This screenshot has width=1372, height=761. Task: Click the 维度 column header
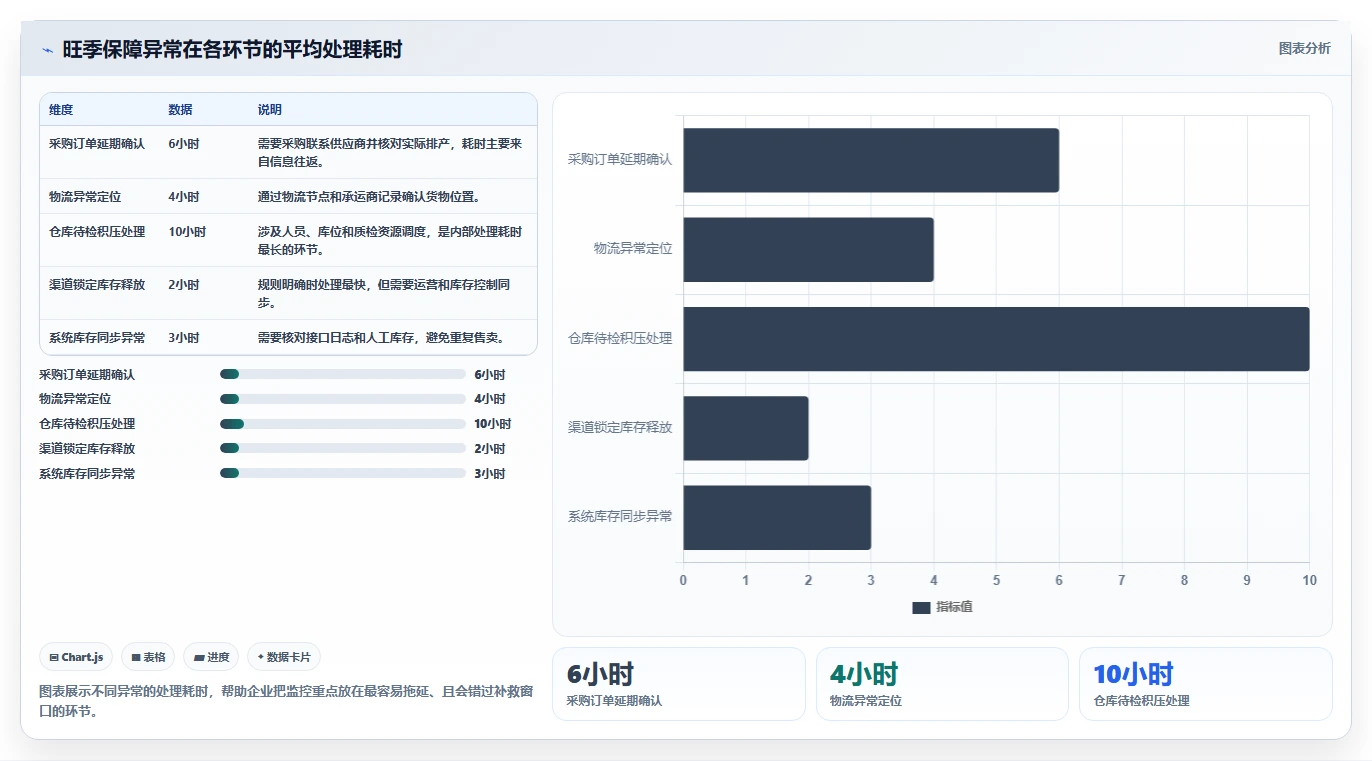point(61,110)
